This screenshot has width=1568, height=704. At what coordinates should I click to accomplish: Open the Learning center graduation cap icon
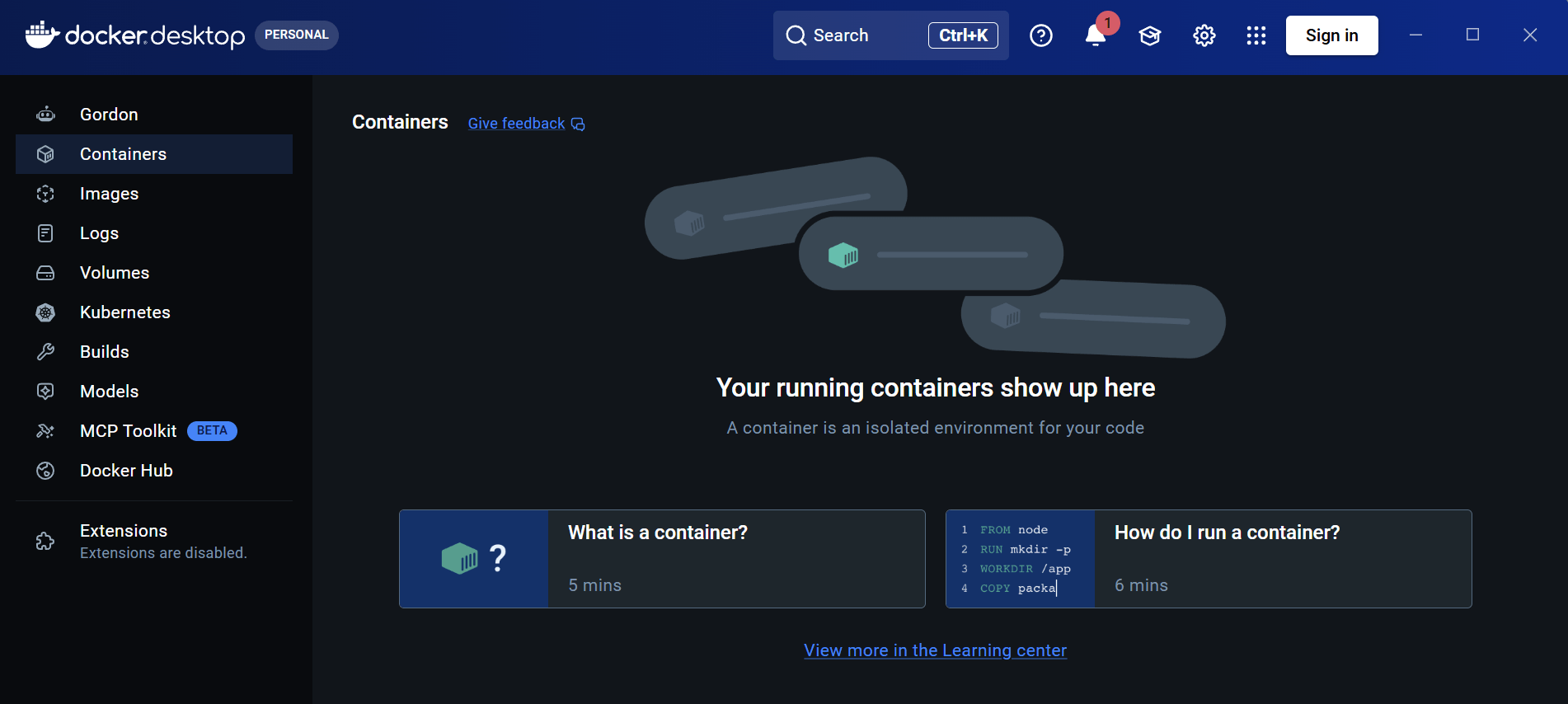(1150, 35)
